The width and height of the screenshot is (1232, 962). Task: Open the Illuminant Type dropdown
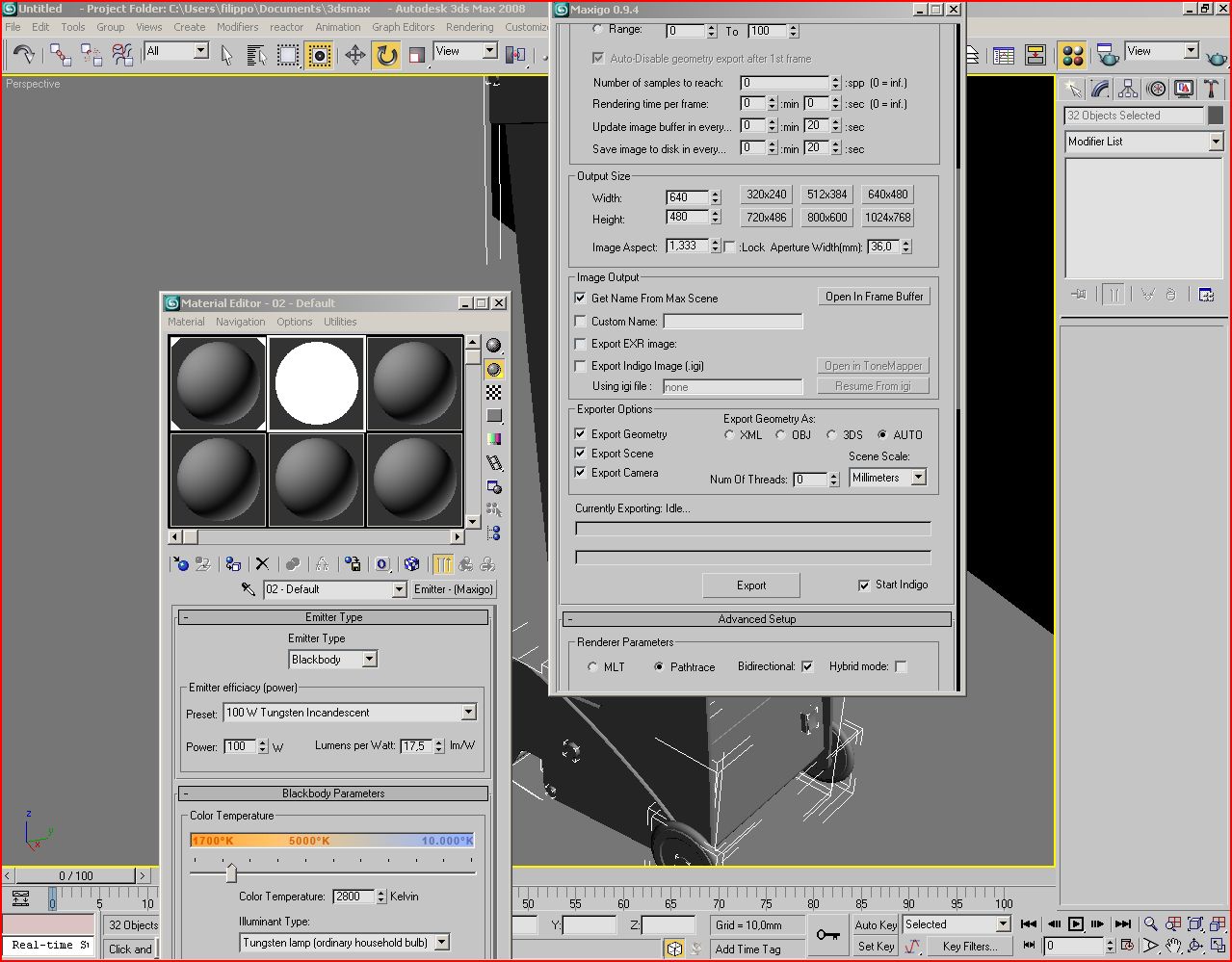[345, 943]
